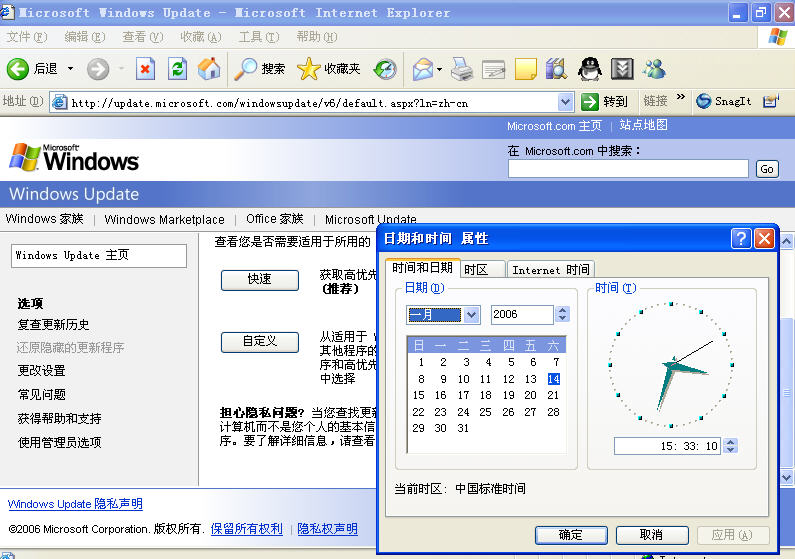The image size is (795, 559).
Task: Open the 收藏夹 favorites star
Action: pyautogui.click(x=329, y=69)
